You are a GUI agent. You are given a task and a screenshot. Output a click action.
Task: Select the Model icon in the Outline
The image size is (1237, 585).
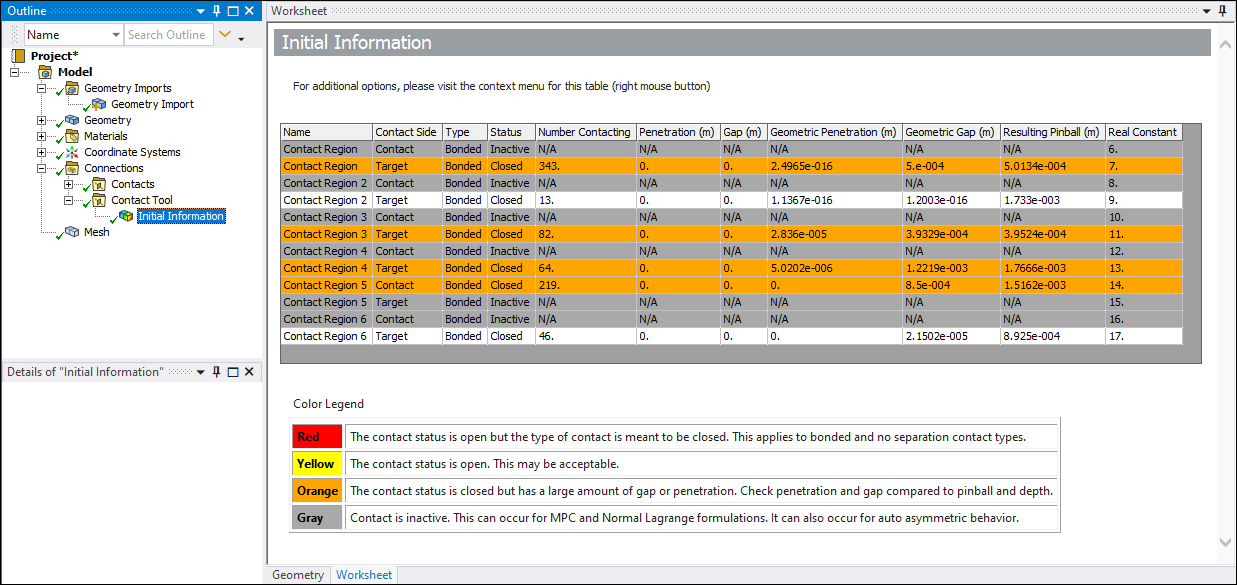pos(44,71)
